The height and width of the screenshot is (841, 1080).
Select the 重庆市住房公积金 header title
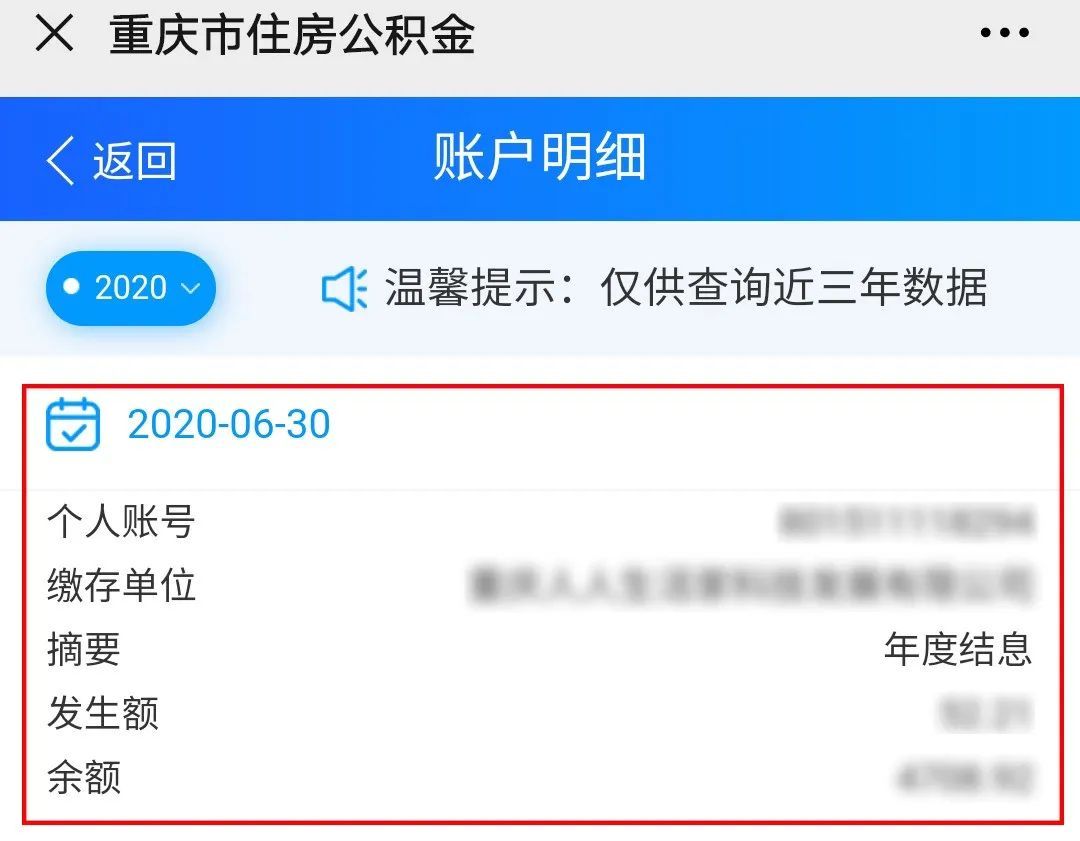[292, 34]
